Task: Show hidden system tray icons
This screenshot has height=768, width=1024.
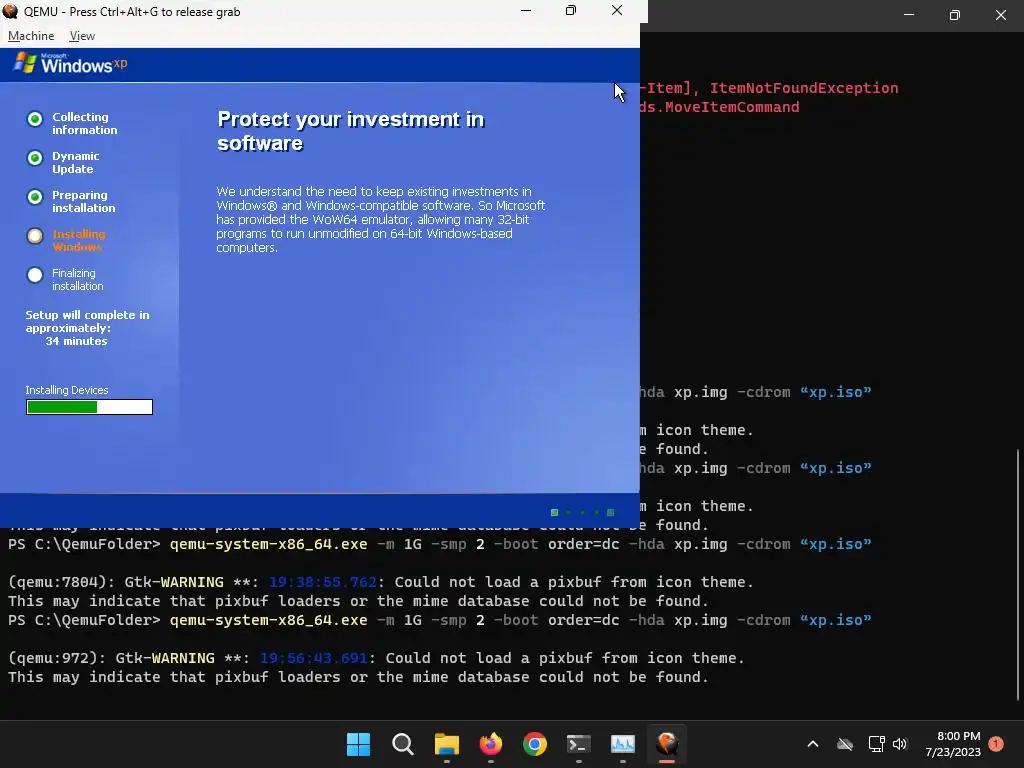Action: pos(813,744)
